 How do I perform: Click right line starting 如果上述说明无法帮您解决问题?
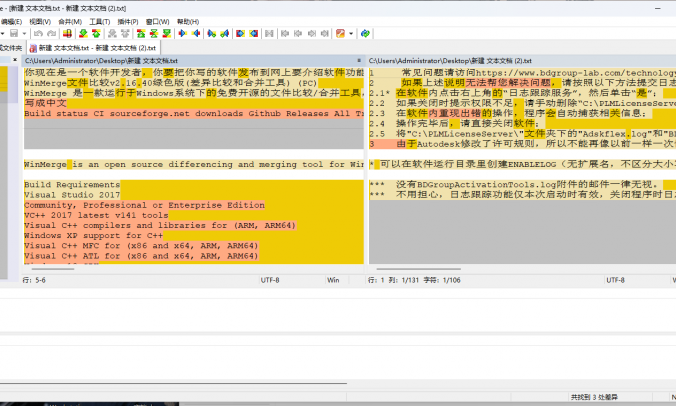[522, 83]
